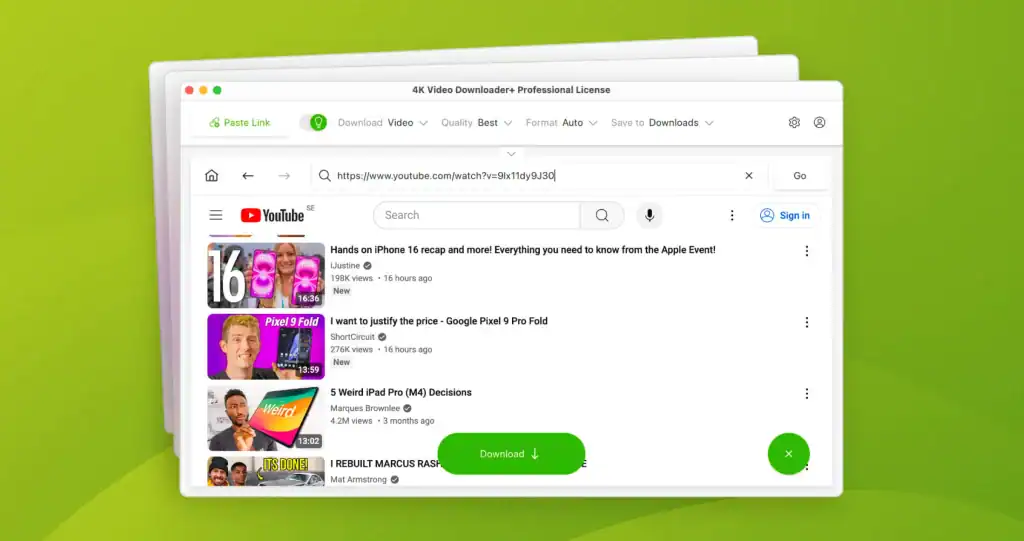Click the New badge under ShortCircuit's video
This screenshot has height=541, width=1024.
coord(342,362)
